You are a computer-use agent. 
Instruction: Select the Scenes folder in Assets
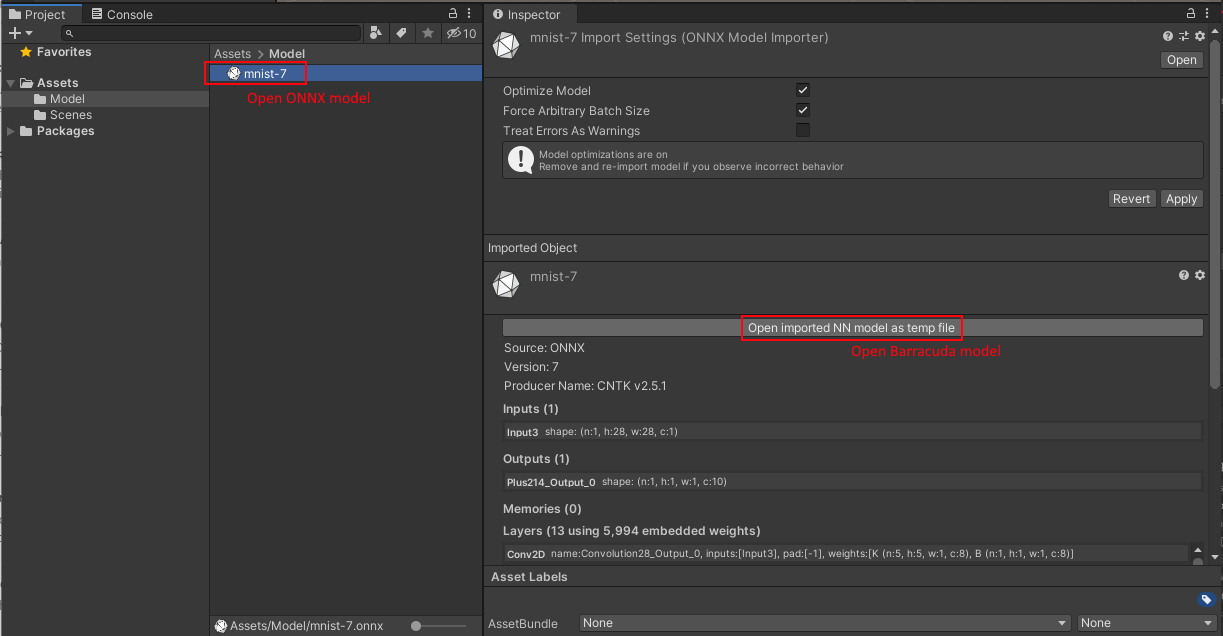pos(70,115)
